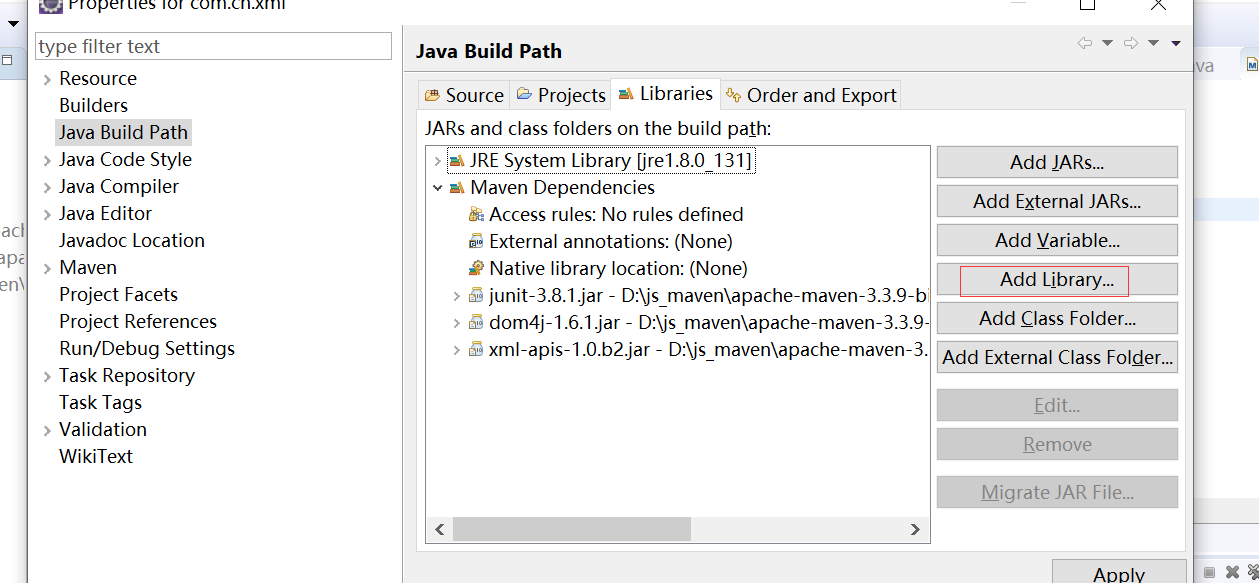This screenshot has width=1259, height=583.
Task: Select Project References in the tree
Action: [138, 321]
